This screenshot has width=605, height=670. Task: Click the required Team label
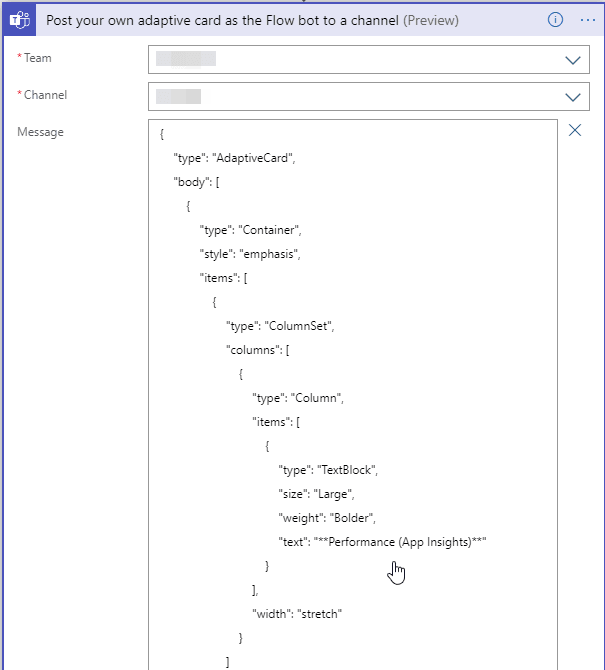[36, 59]
